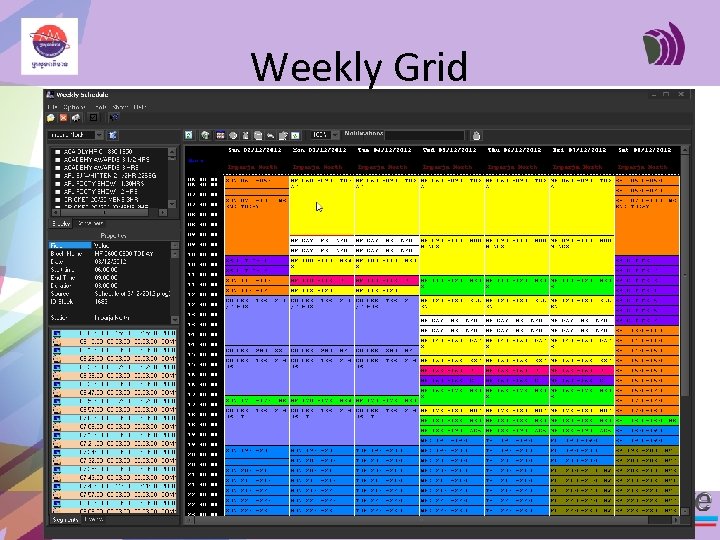720x540 pixels.
Task: Click the red X icon in the top toolbar
Action: pos(63,118)
